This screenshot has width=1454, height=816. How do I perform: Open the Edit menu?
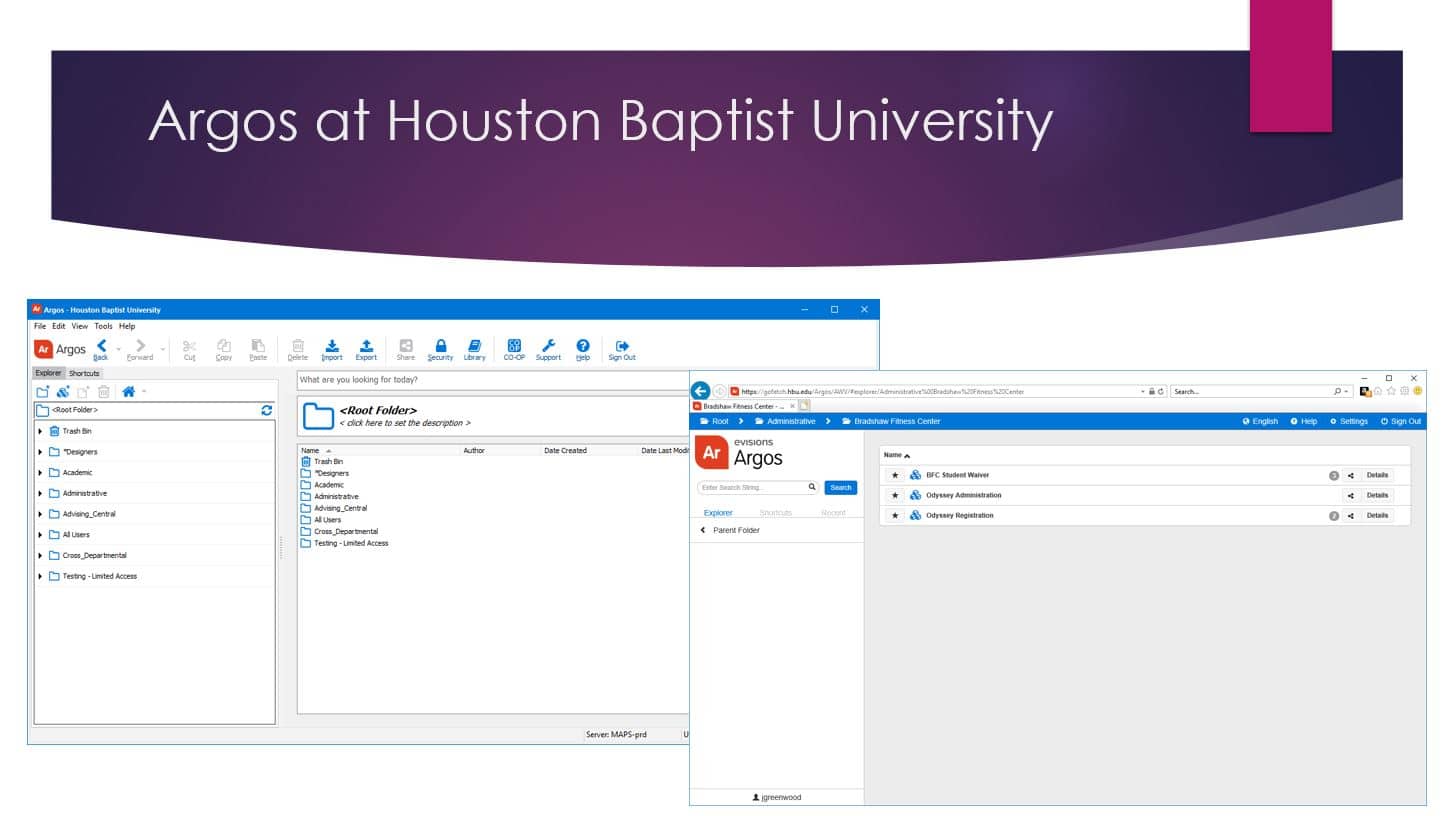coord(59,326)
